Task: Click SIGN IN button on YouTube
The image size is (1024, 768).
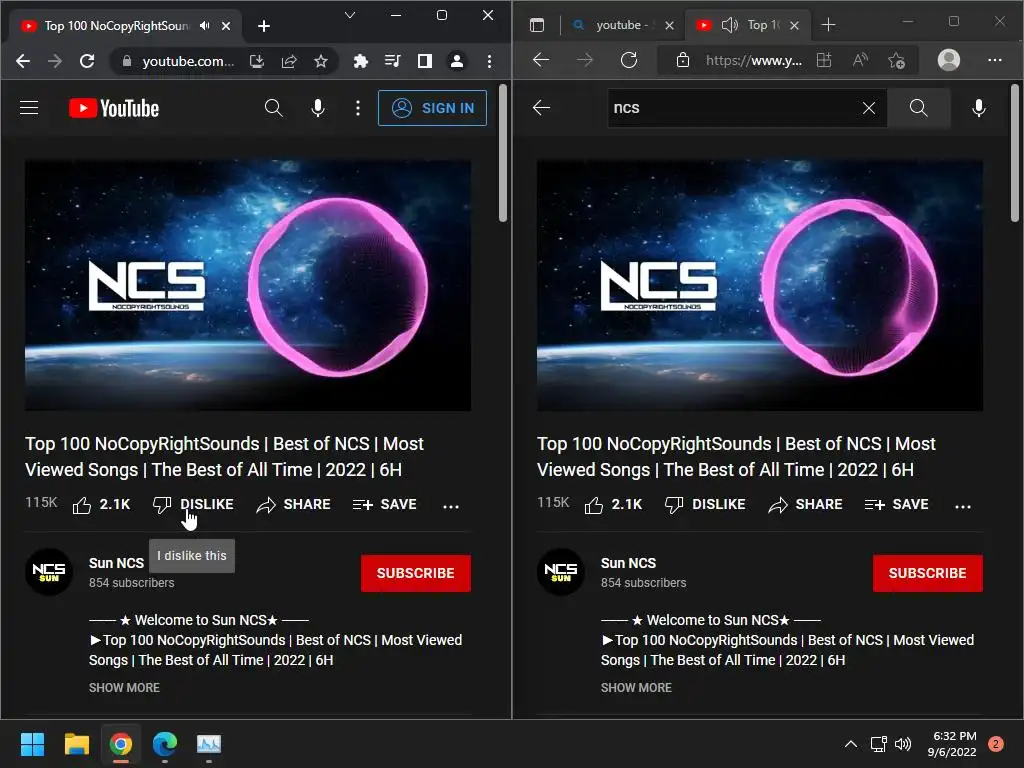Action: pos(432,108)
